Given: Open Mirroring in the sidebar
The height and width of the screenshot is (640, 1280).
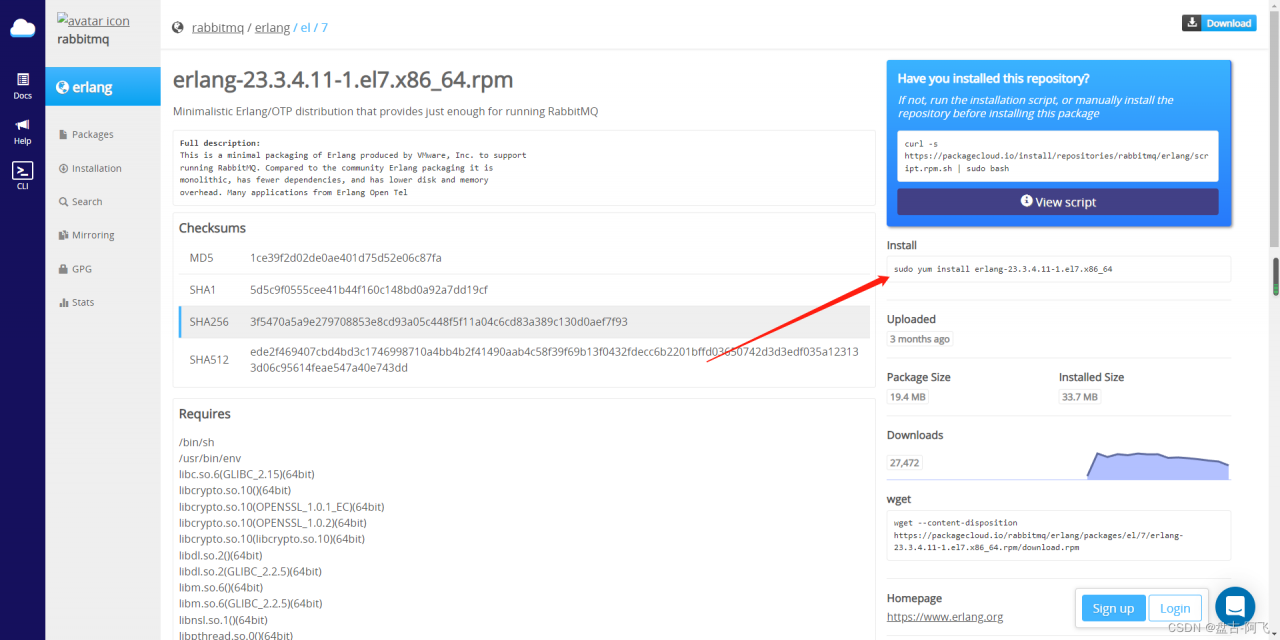Looking at the screenshot, I should click(86, 235).
